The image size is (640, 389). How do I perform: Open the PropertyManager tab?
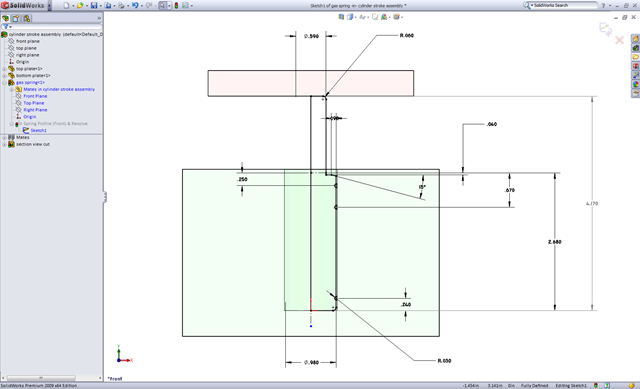tap(16, 18)
